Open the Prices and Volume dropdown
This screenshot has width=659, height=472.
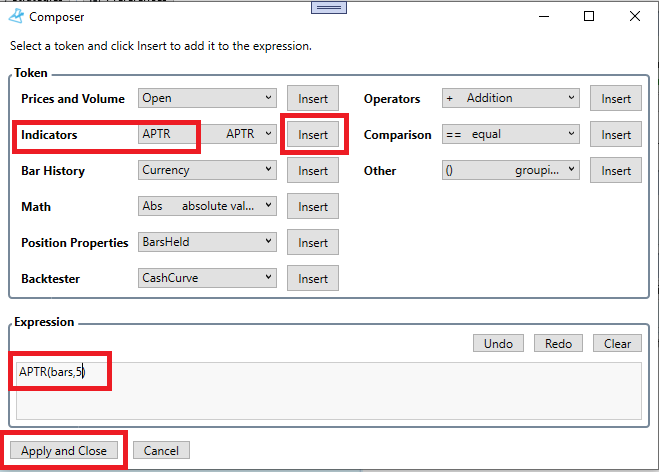(207, 98)
